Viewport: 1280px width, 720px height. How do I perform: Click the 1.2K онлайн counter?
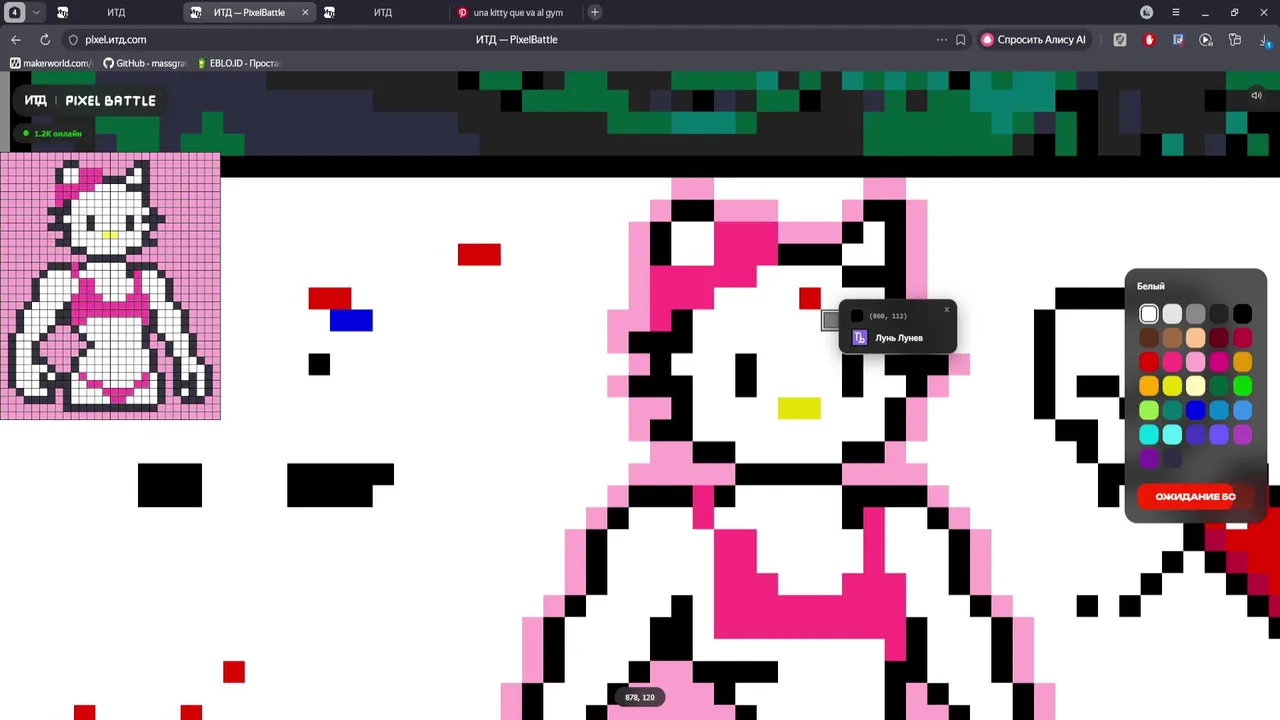tap(52, 133)
